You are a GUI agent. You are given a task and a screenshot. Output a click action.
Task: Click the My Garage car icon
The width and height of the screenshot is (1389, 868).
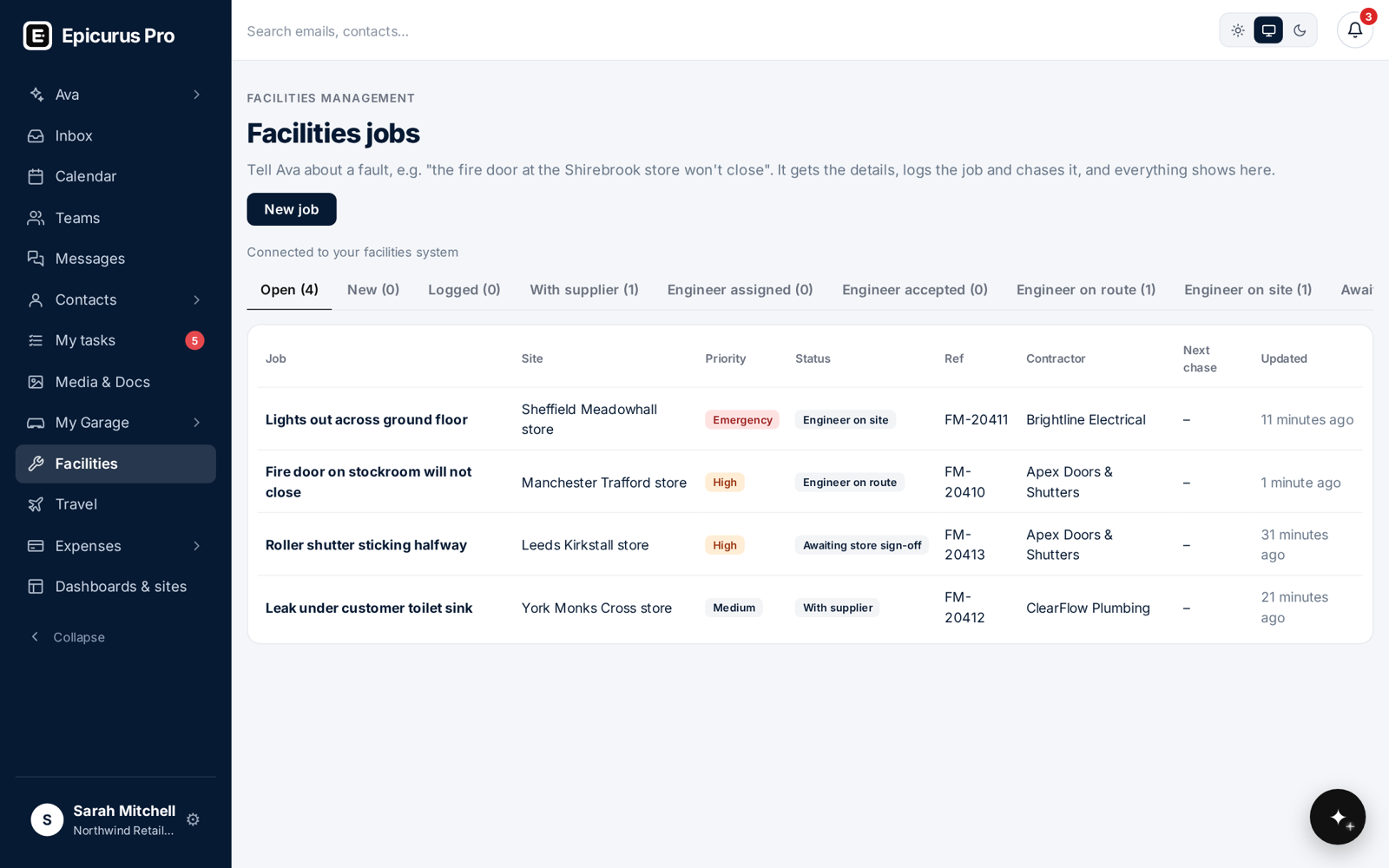point(36,423)
